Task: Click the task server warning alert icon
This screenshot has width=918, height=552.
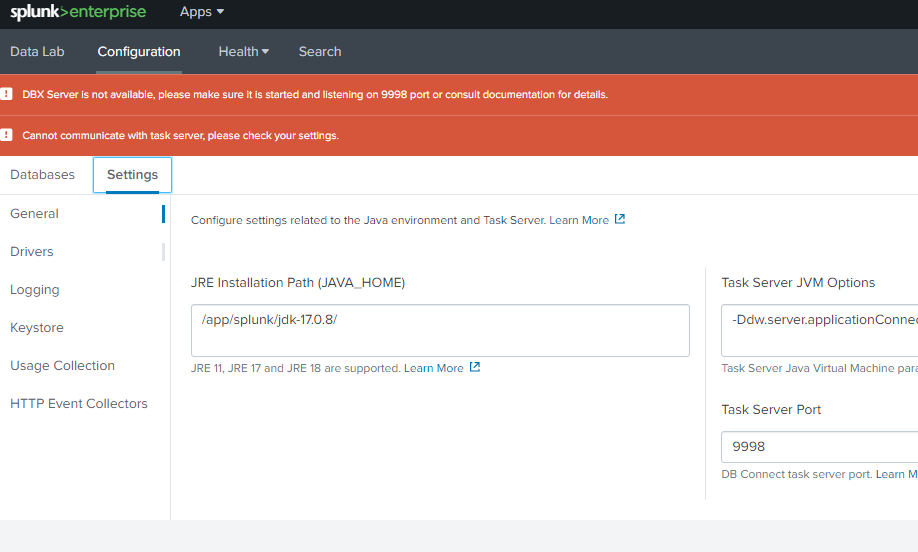Action: 7,135
